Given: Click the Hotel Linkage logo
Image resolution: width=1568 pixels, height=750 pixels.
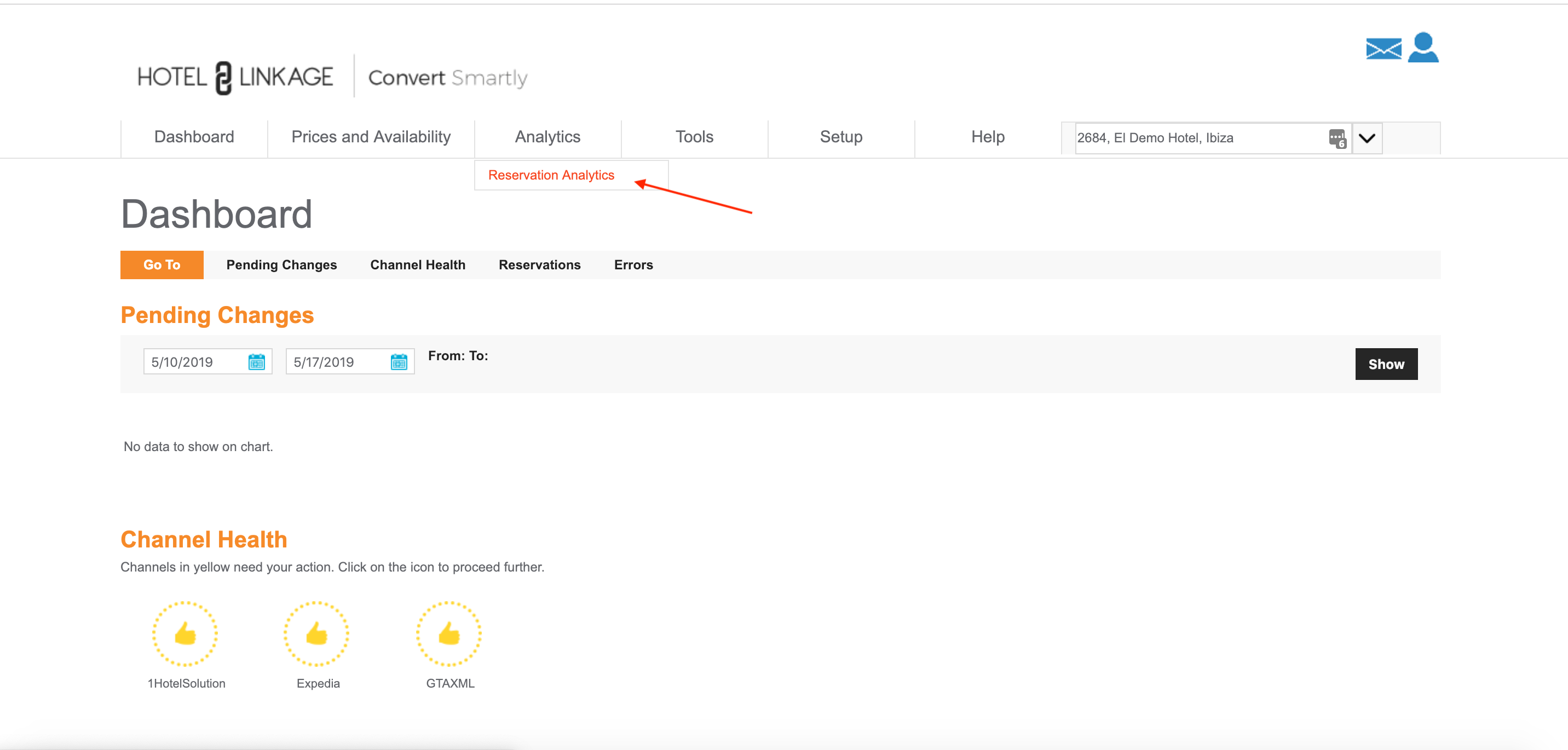Looking at the screenshot, I should pyautogui.click(x=235, y=77).
